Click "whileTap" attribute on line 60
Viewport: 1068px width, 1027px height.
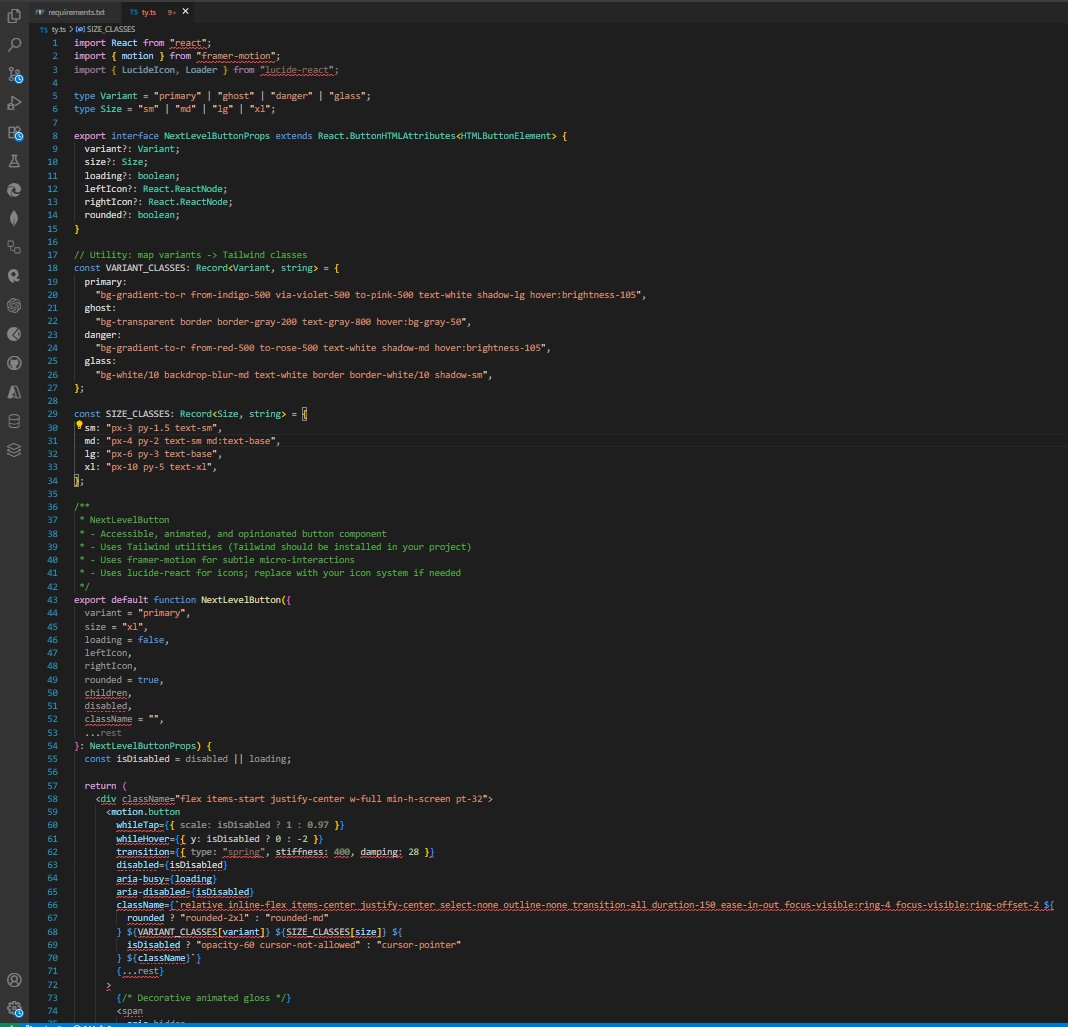(138, 825)
